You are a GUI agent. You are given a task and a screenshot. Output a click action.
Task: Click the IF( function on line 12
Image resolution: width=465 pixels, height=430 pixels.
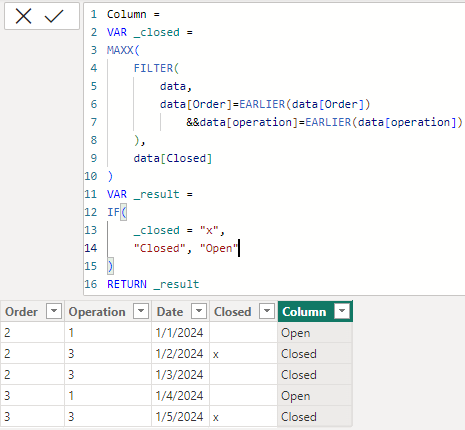tap(117, 212)
